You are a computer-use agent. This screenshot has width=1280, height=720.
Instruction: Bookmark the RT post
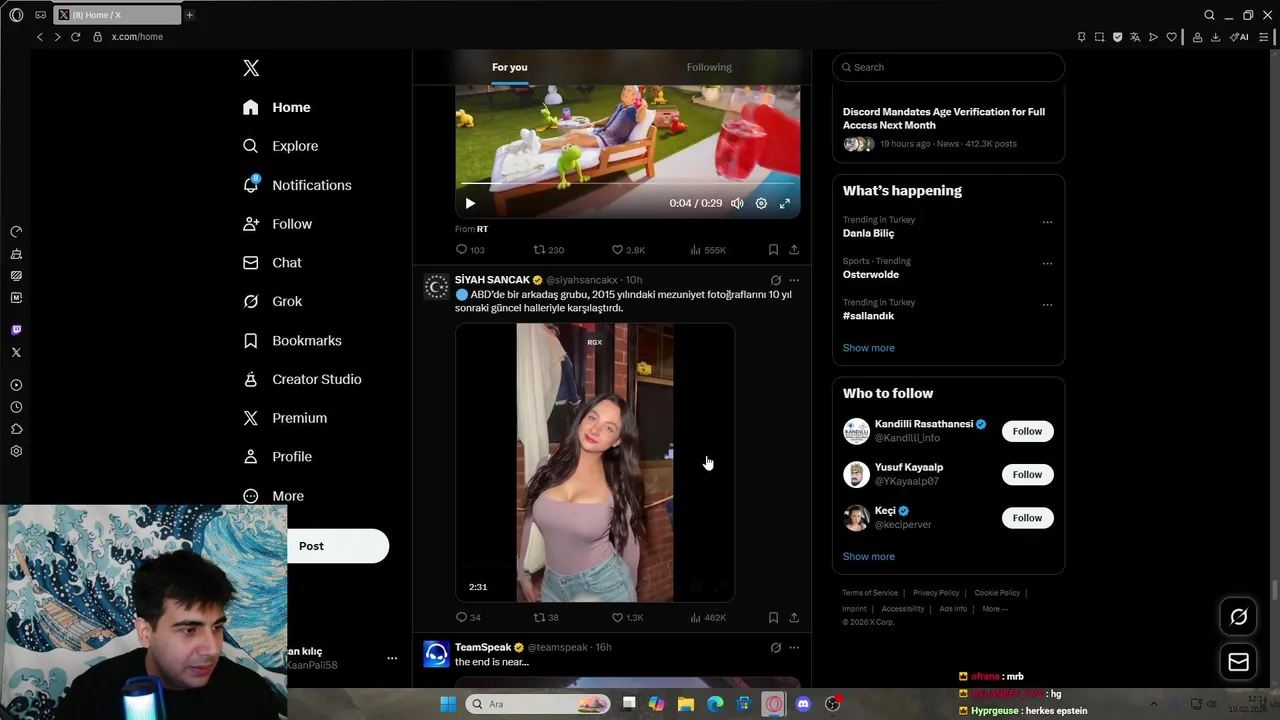coord(773,250)
